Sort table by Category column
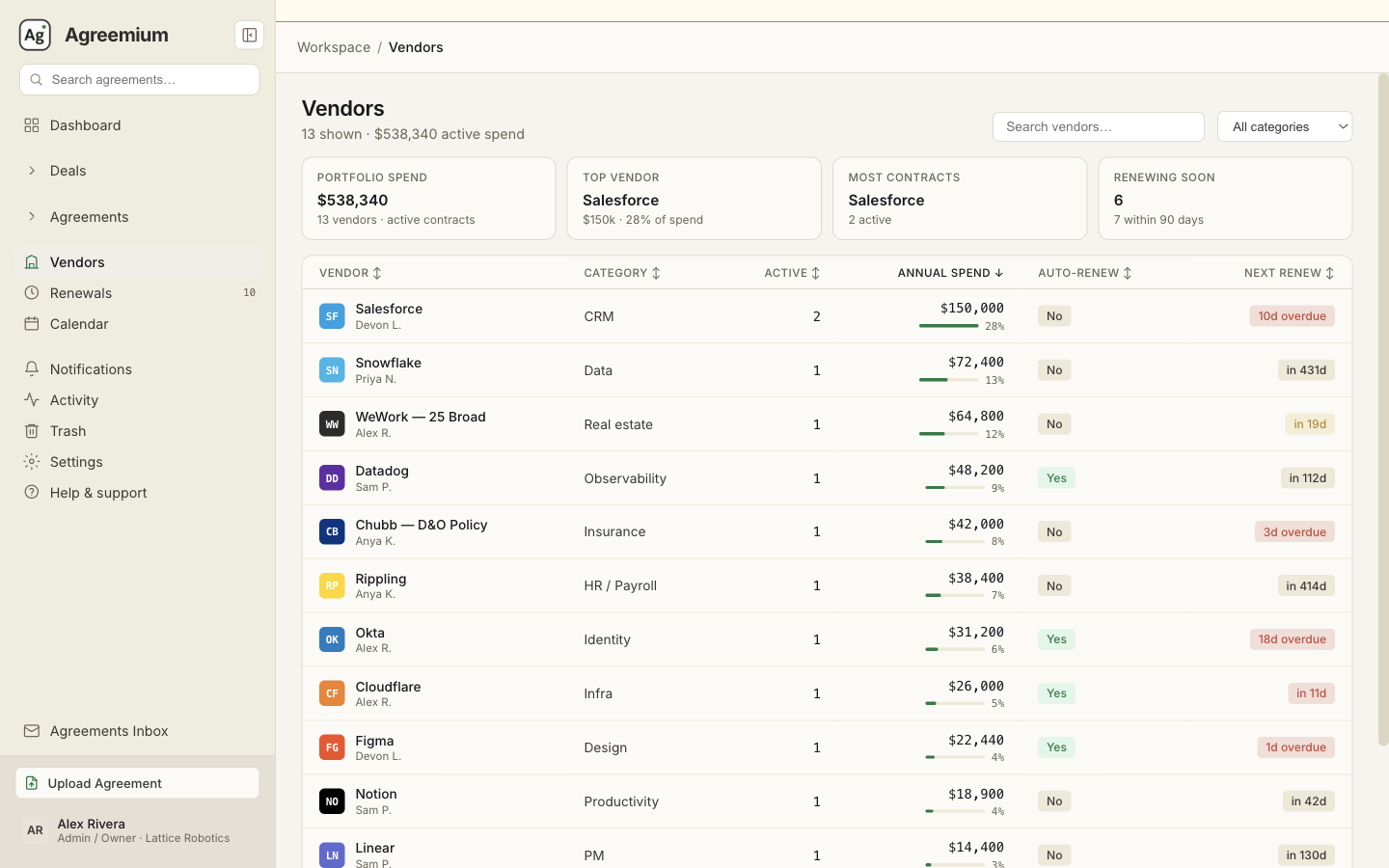Image resolution: width=1389 pixels, height=868 pixels. pos(622,273)
